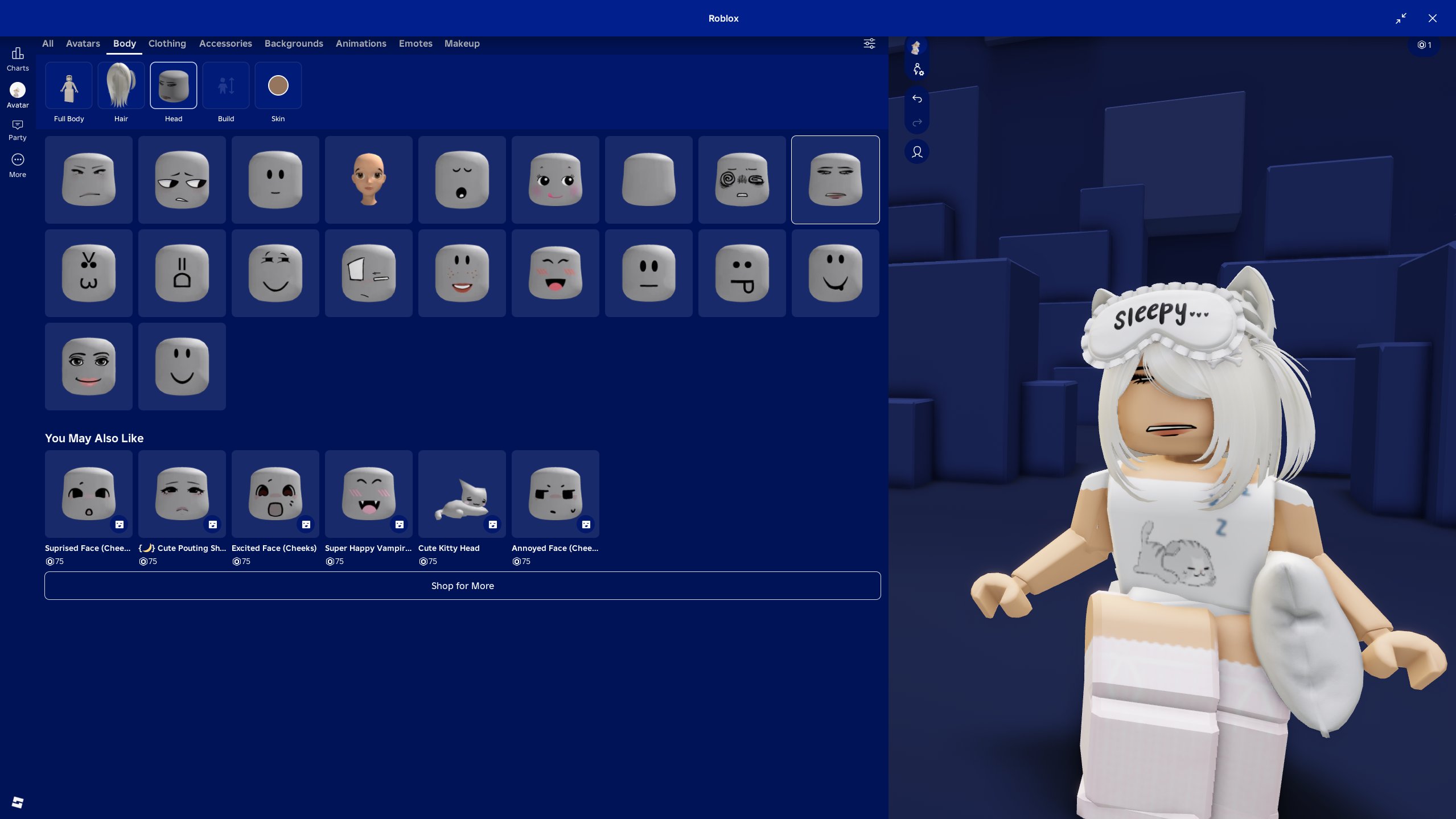This screenshot has width=1456, height=819.
Task: Select the Hair category thumbnail
Action: 121,86
